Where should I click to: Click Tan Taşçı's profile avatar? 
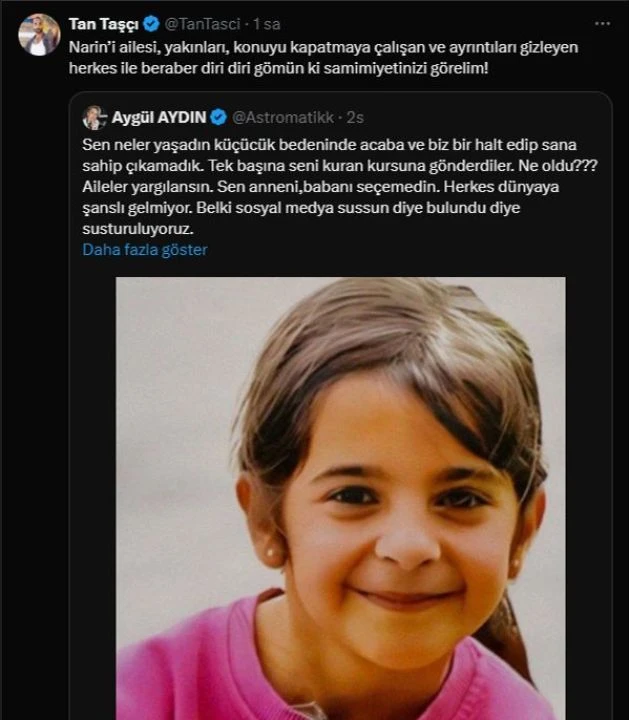coord(39,35)
